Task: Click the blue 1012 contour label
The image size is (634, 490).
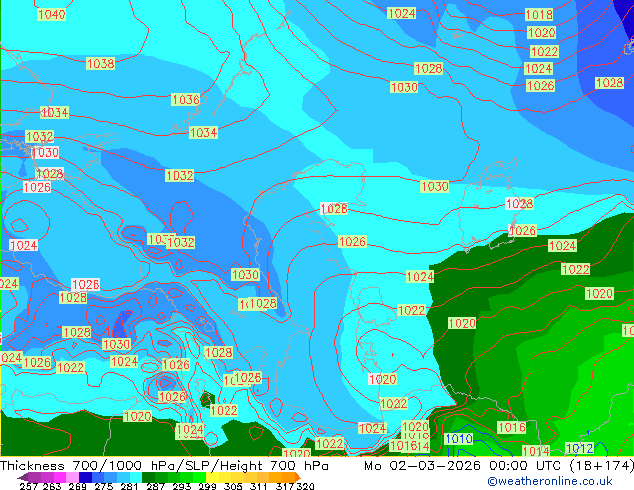Action: point(579,448)
